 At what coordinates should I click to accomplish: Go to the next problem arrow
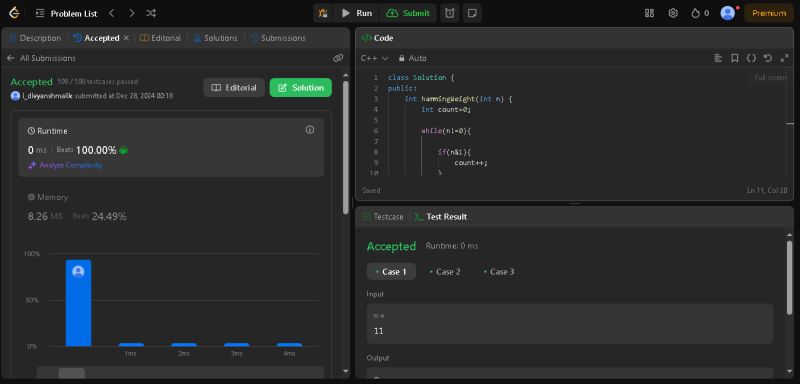pos(132,13)
